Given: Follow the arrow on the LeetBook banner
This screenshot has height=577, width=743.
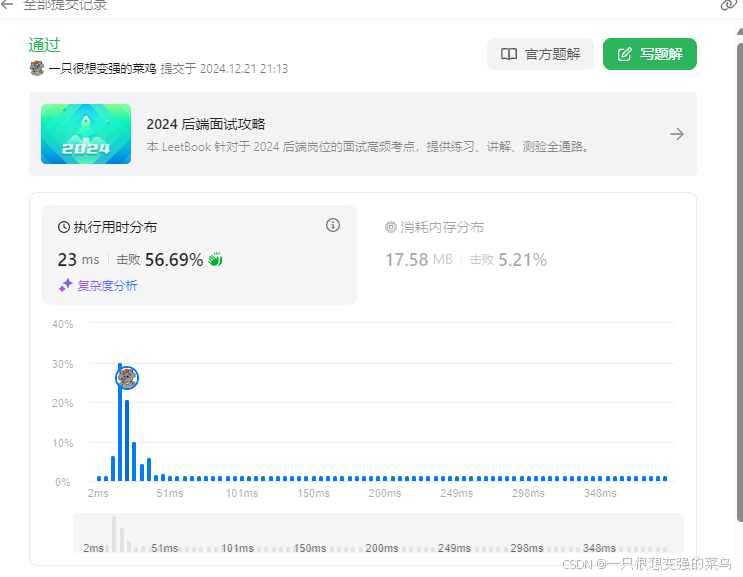Looking at the screenshot, I should [677, 134].
